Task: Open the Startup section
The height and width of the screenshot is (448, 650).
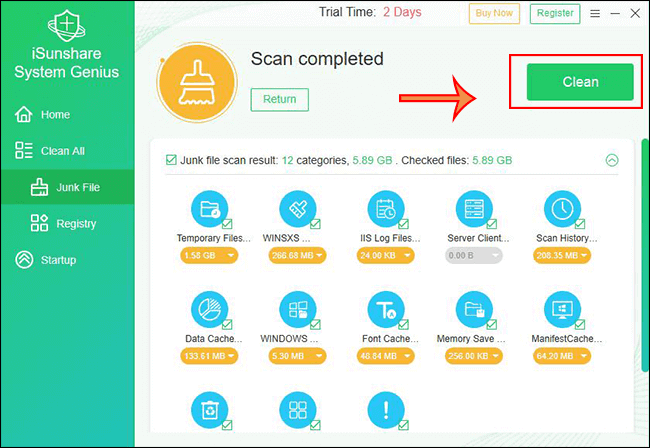Action: [67, 259]
